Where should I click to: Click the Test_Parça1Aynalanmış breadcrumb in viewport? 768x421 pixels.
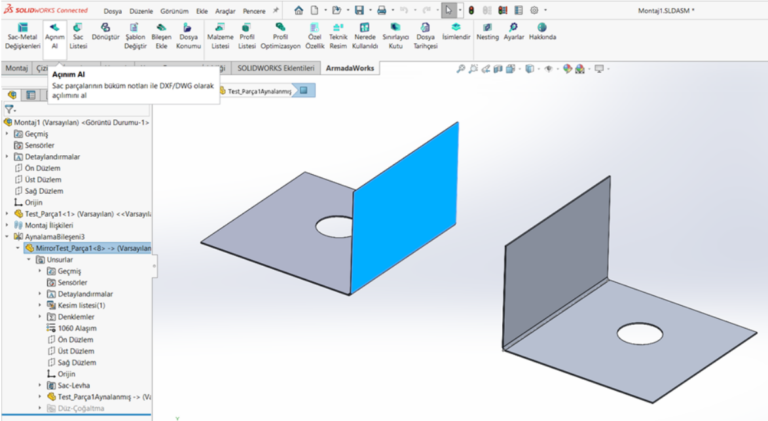[259, 90]
